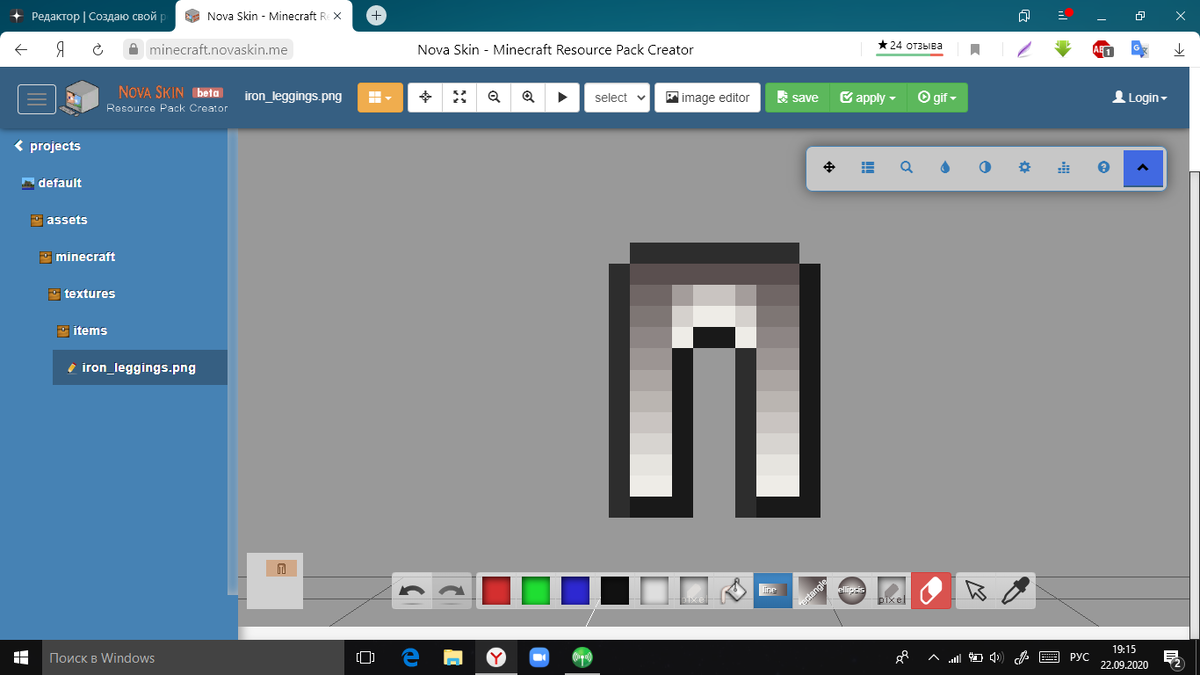Select the eyedropper color picker tool
The image size is (1200, 675).
(1015, 591)
